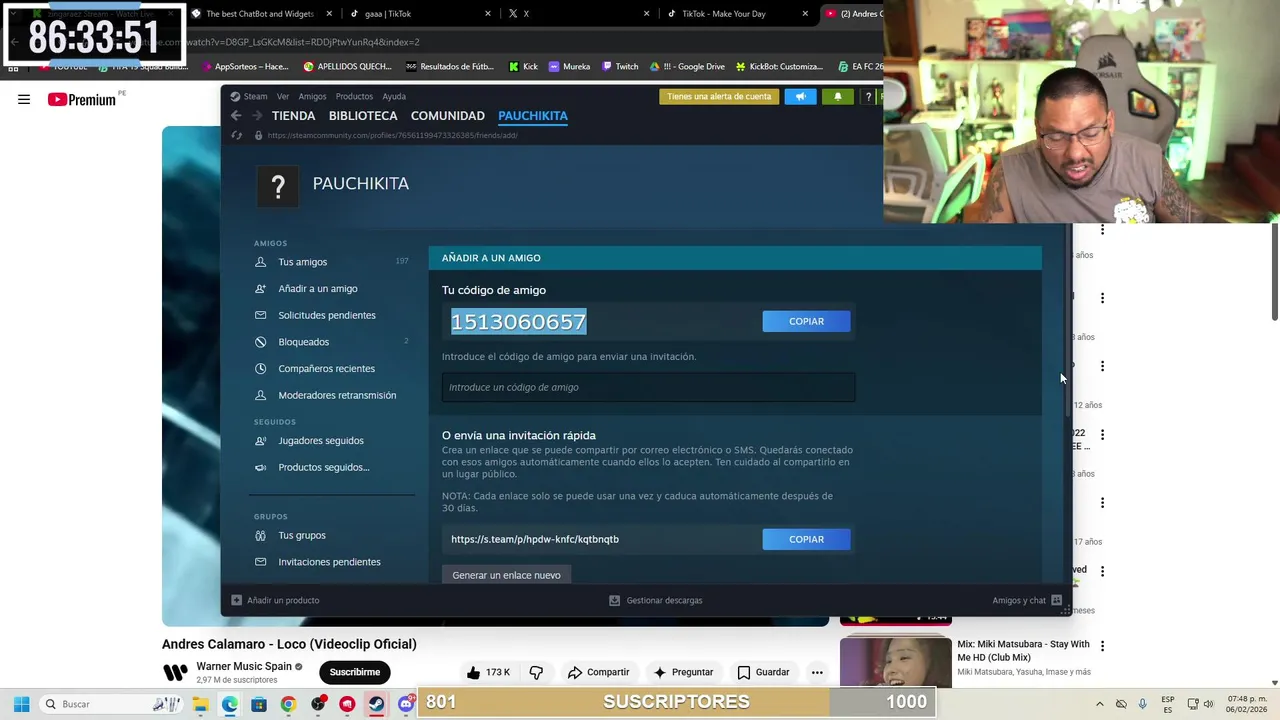Select the friend code text 1513060657
This screenshot has width=1280, height=720.
tap(518, 321)
